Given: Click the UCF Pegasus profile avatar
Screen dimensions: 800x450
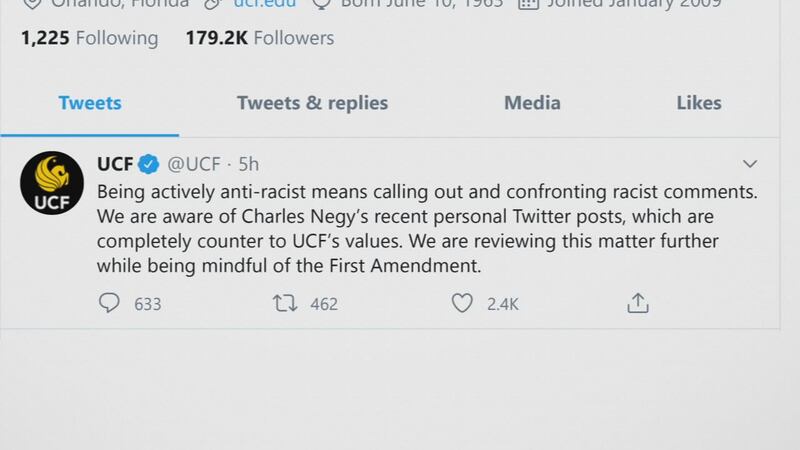Looking at the screenshot, I should click(52, 183).
